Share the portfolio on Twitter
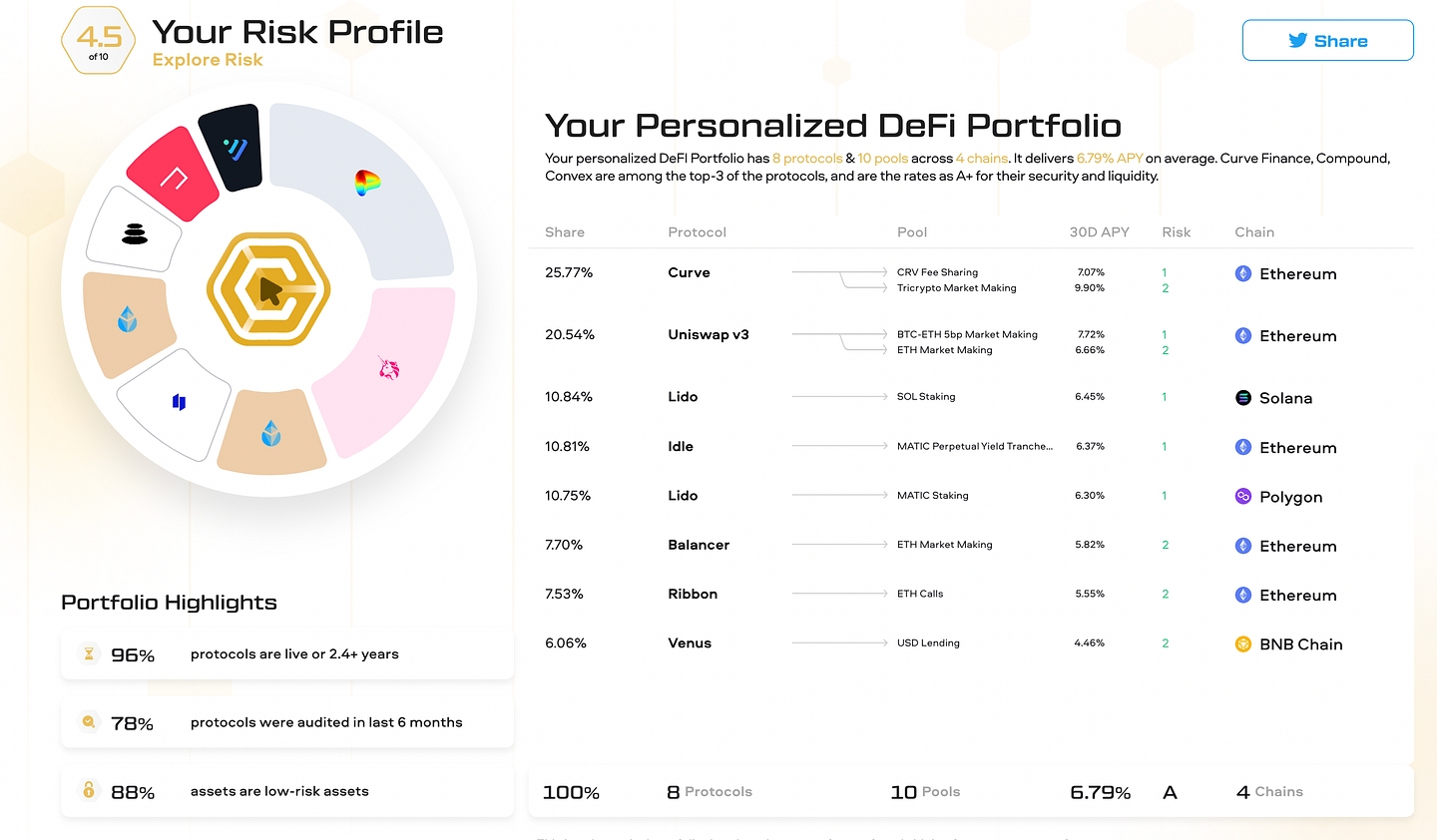The height and width of the screenshot is (840, 1437). [x=1327, y=41]
